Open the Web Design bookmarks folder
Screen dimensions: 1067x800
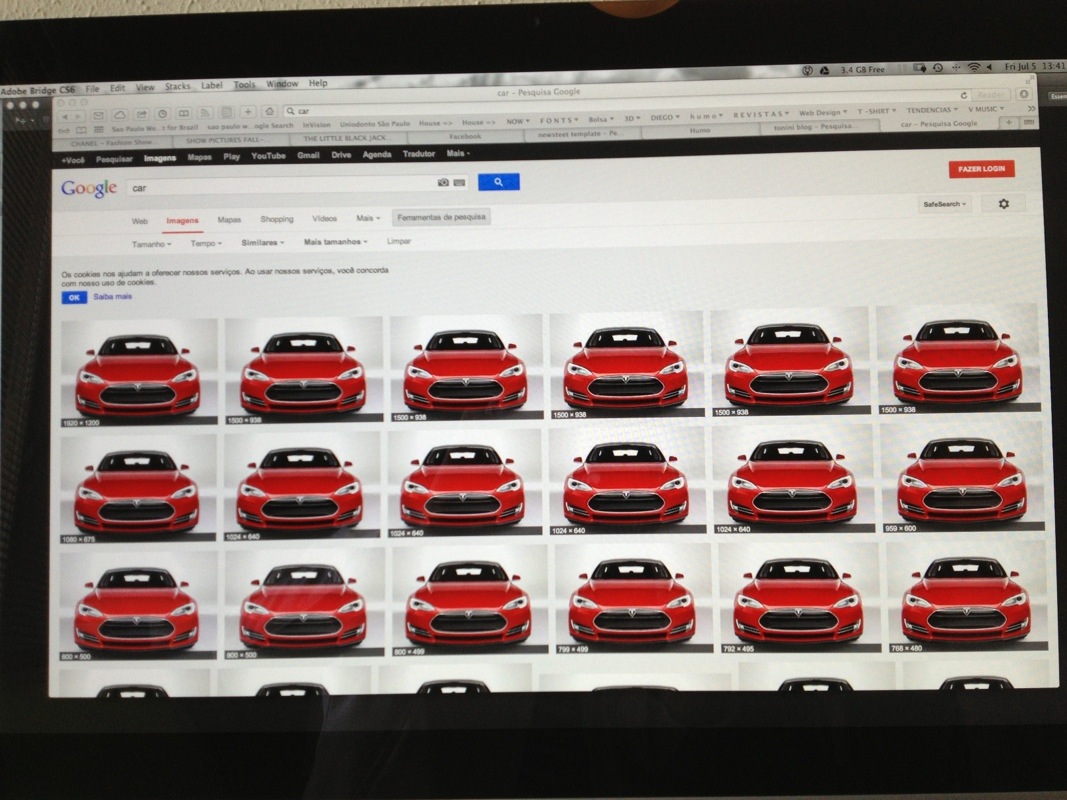(x=823, y=112)
